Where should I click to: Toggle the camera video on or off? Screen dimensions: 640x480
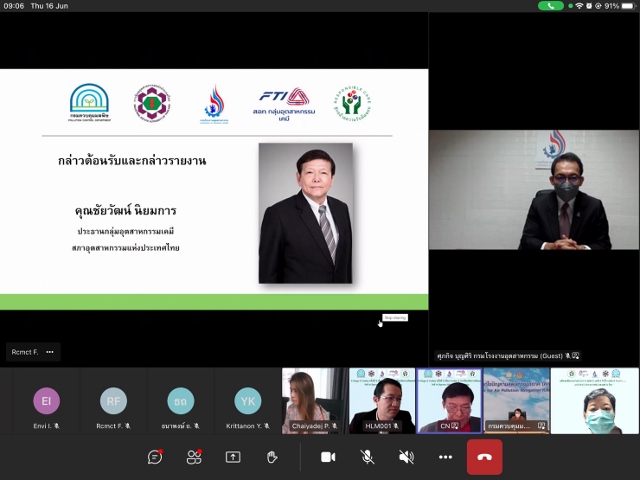[328, 457]
